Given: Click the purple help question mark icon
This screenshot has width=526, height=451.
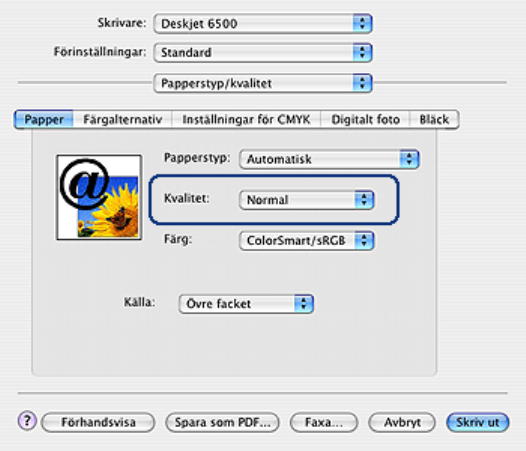Looking at the screenshot, I should (x=27, y=420).
